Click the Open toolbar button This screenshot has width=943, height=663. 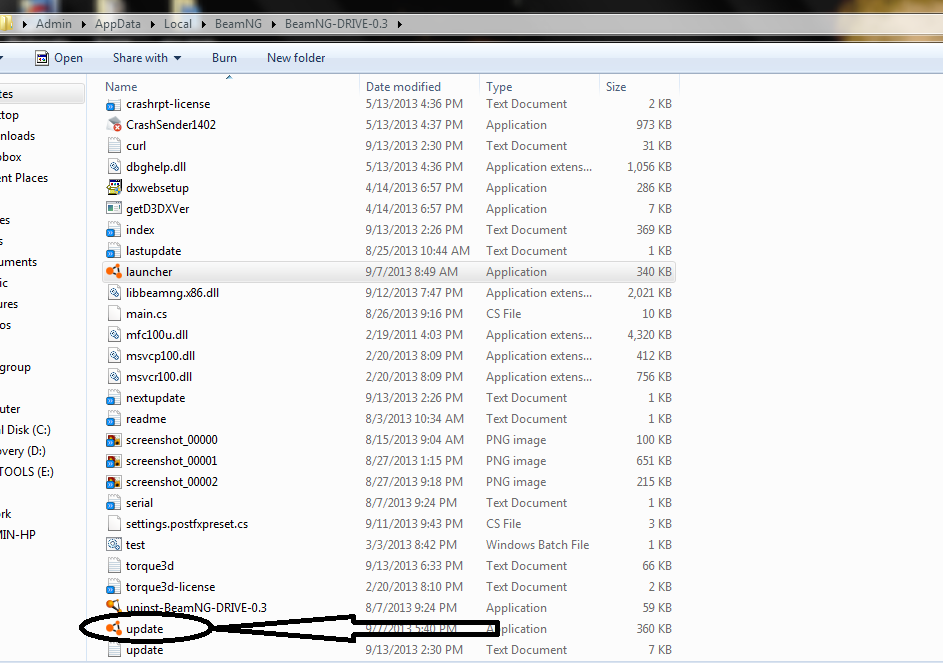60,58
